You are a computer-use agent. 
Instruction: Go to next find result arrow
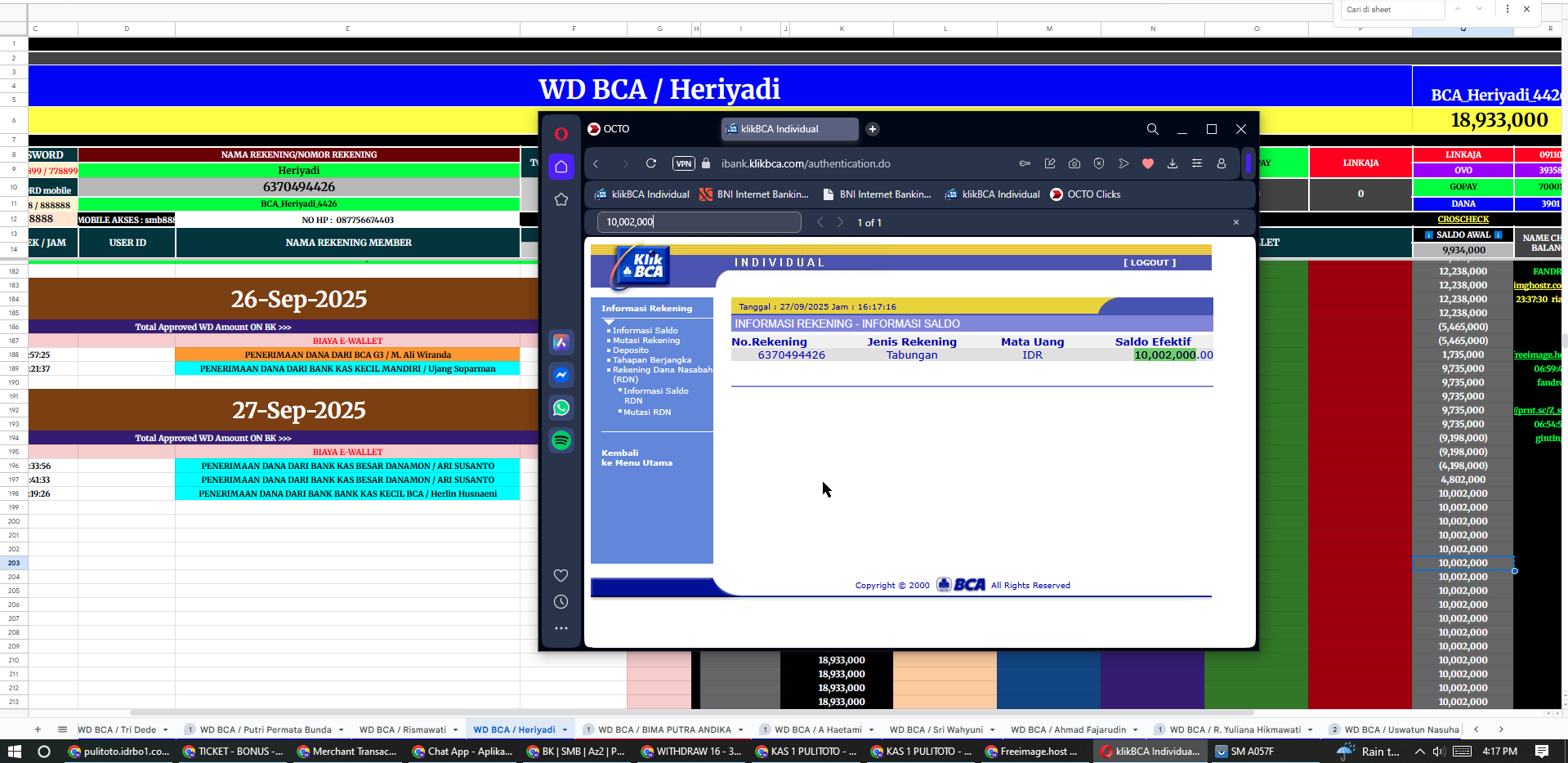pos(840,222)
